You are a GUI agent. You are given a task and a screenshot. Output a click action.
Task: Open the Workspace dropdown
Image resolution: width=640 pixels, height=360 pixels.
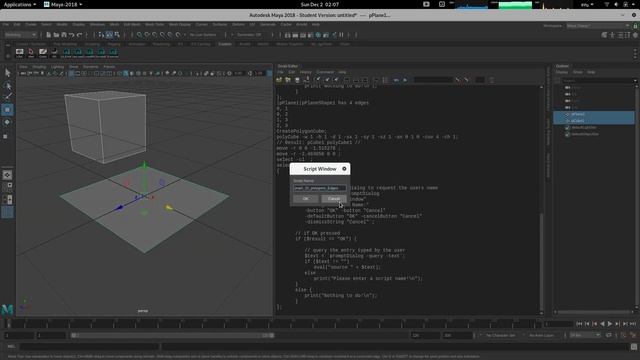[x=598, y=26]
